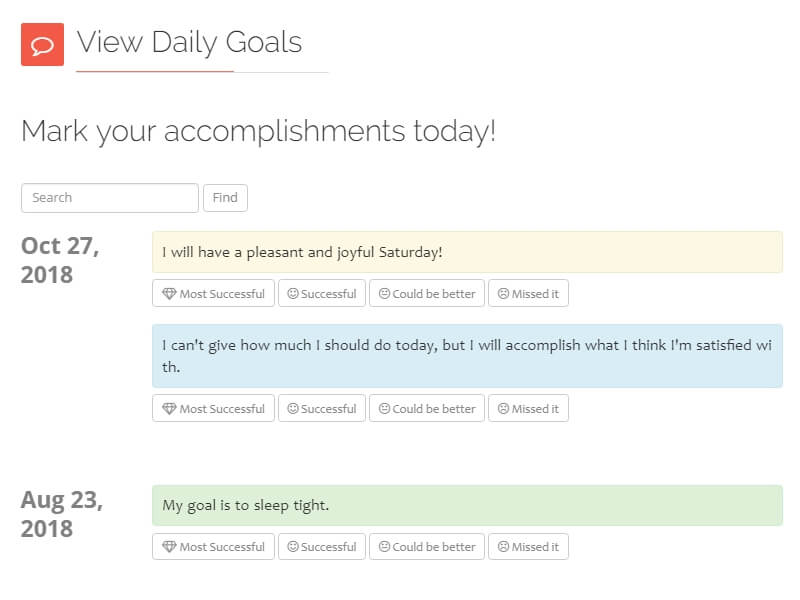Select Could be better for 'satisfied with' goal
800x600 pixels.
click(427, 408)
